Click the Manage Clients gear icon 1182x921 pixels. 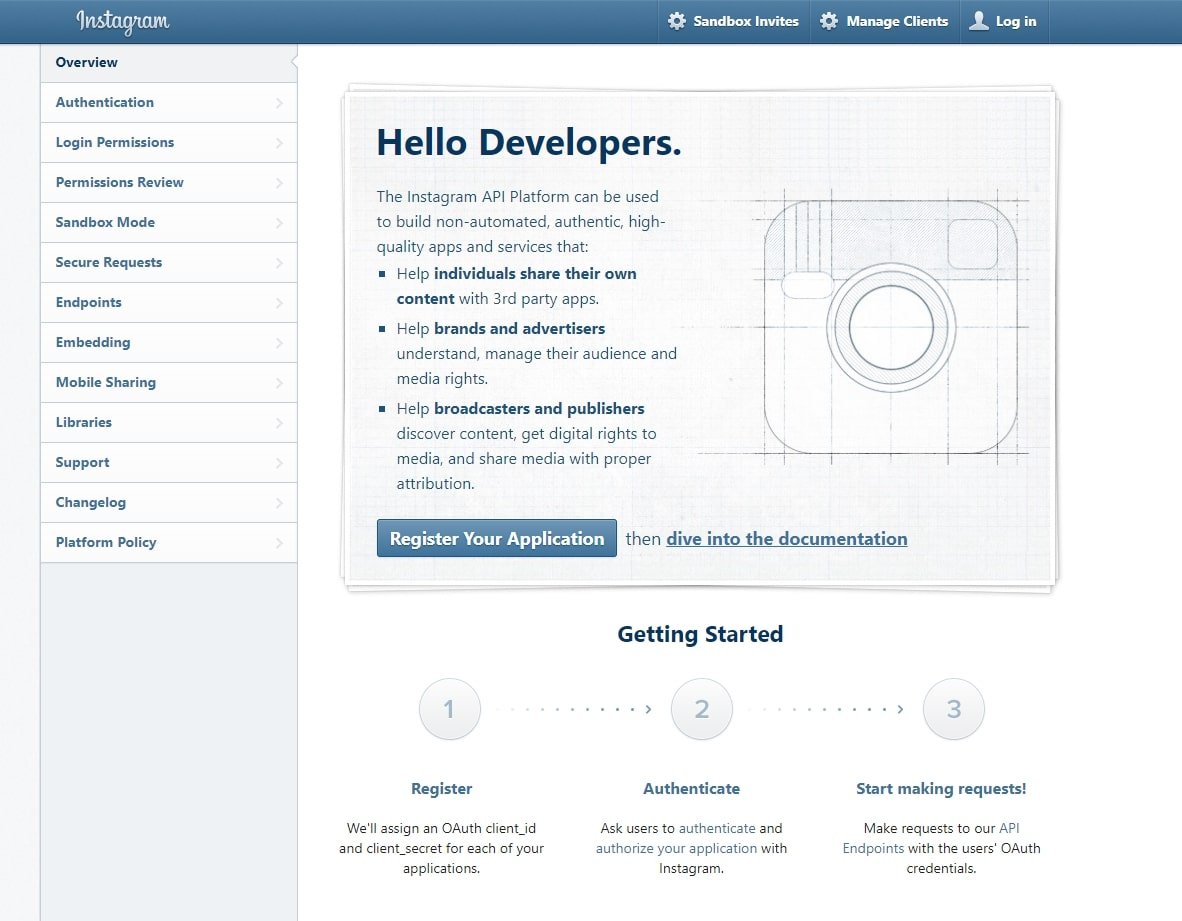(x=829, y=21)
